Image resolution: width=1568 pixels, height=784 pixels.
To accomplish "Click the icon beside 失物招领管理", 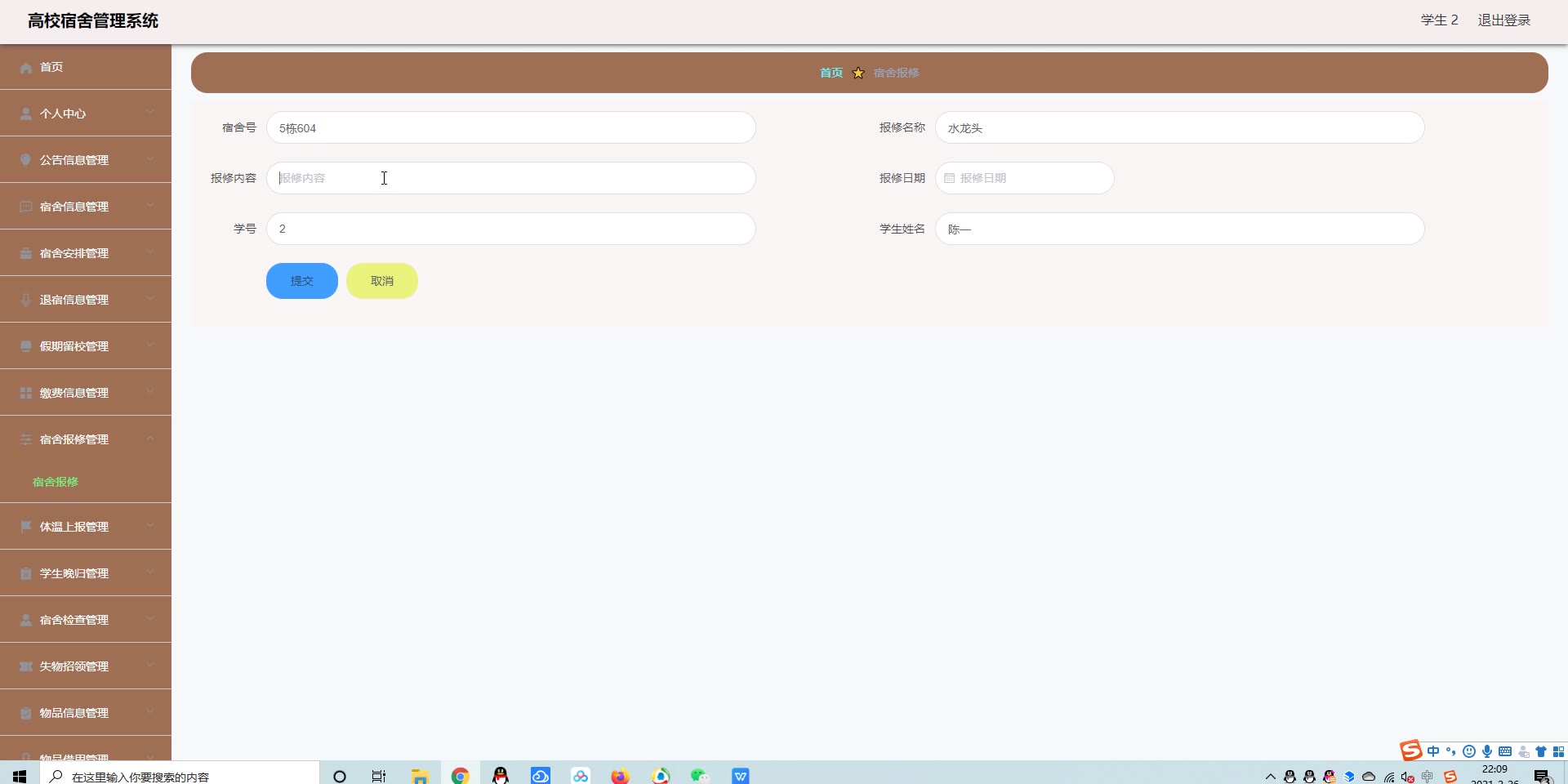I will coord(26,667).
